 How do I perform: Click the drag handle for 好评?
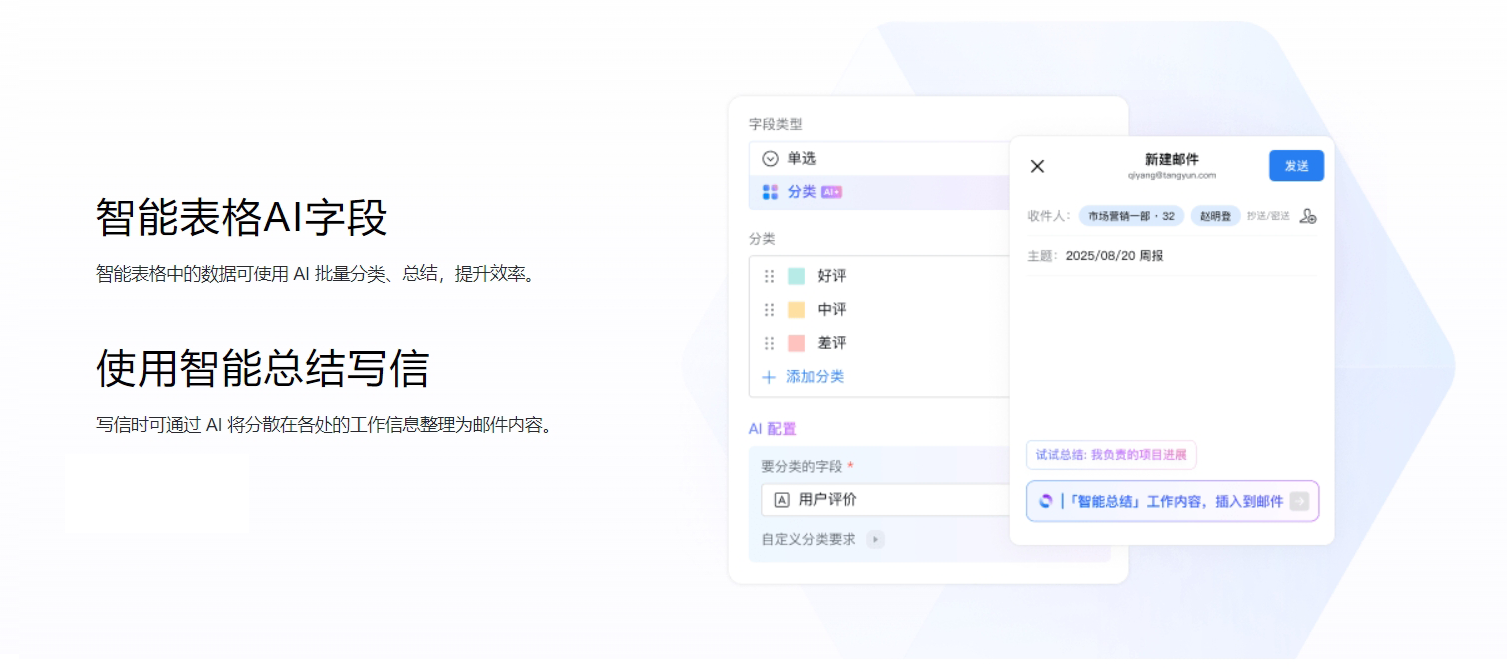769,276
